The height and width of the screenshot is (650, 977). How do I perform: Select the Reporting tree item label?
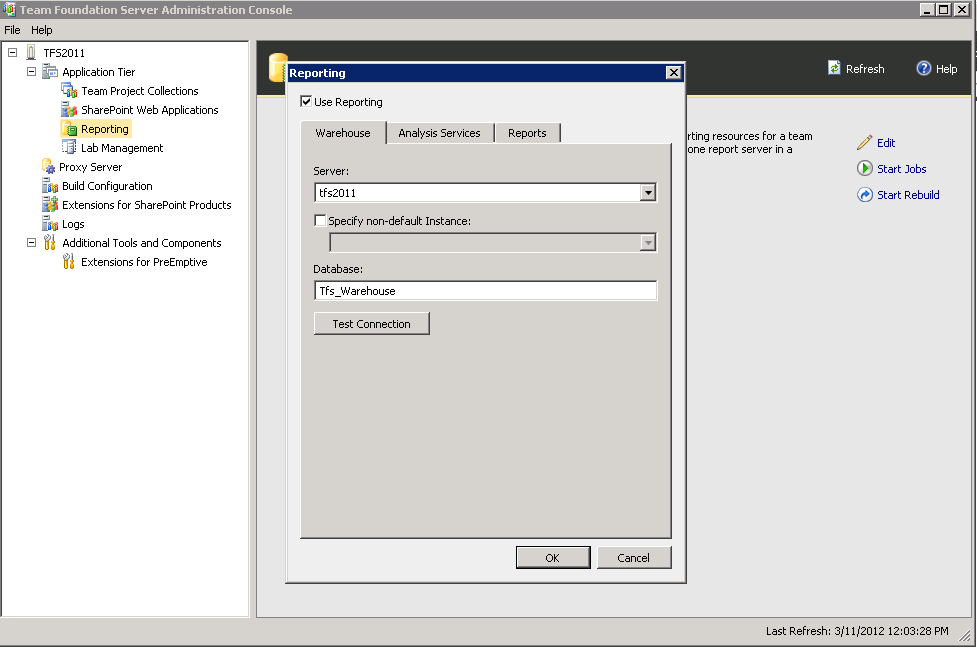tap(105, 129)
